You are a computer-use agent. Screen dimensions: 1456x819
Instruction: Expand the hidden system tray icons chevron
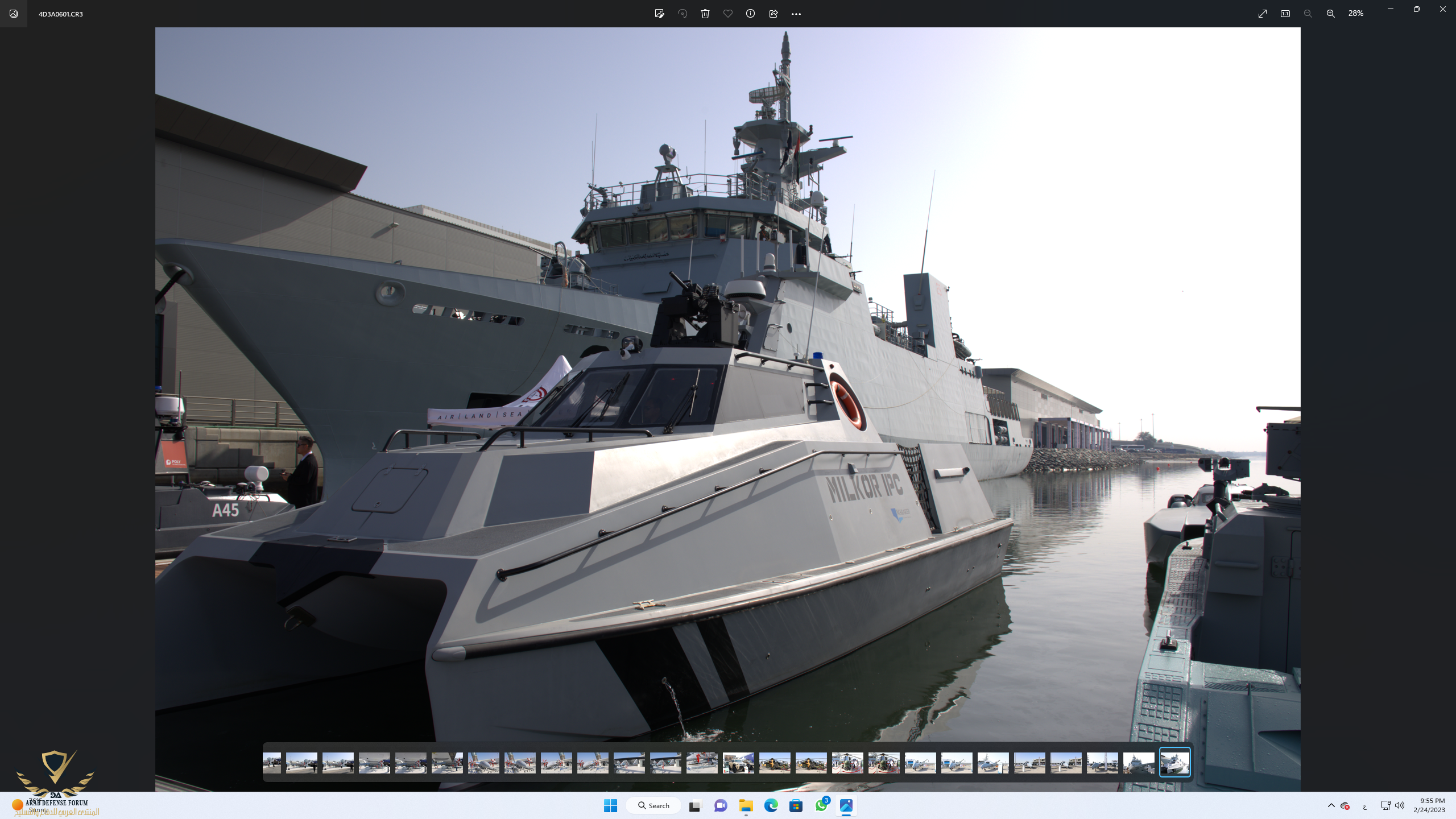[1331, 805]
